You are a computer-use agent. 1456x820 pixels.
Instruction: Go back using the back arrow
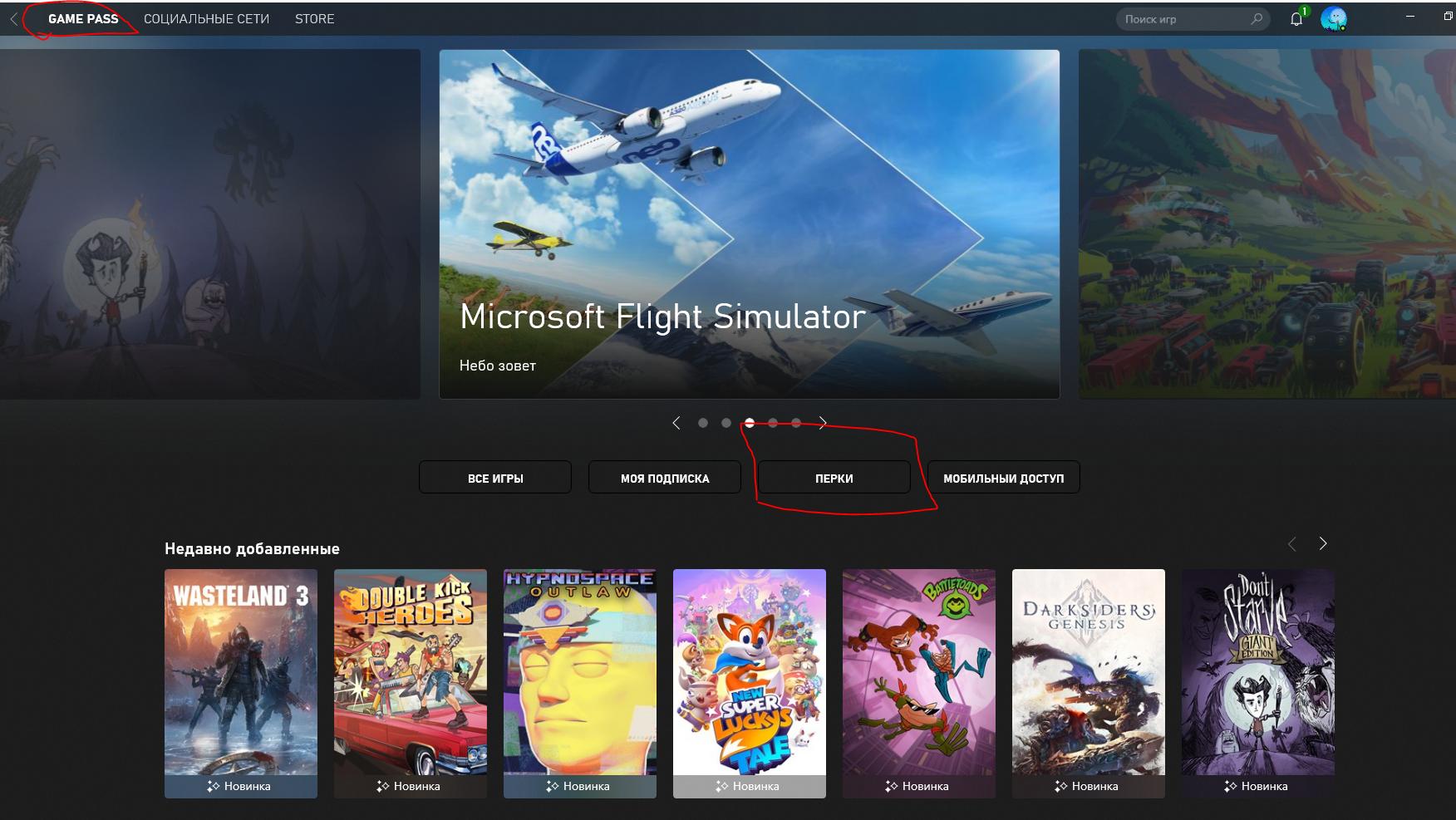(x=14, y=19)
